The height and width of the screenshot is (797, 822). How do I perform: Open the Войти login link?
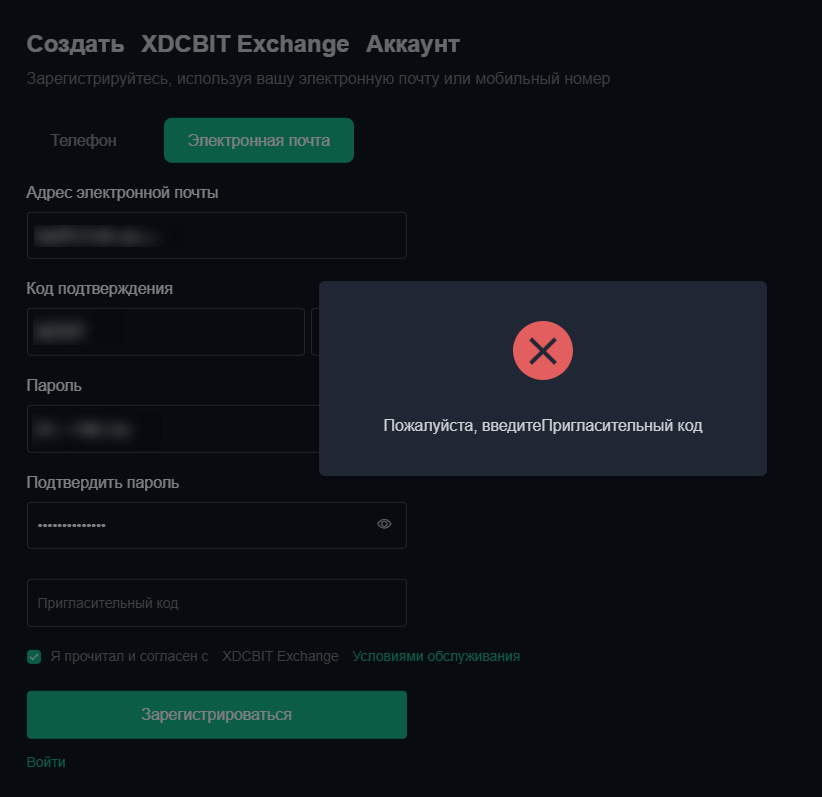click(x=46, y=762)
